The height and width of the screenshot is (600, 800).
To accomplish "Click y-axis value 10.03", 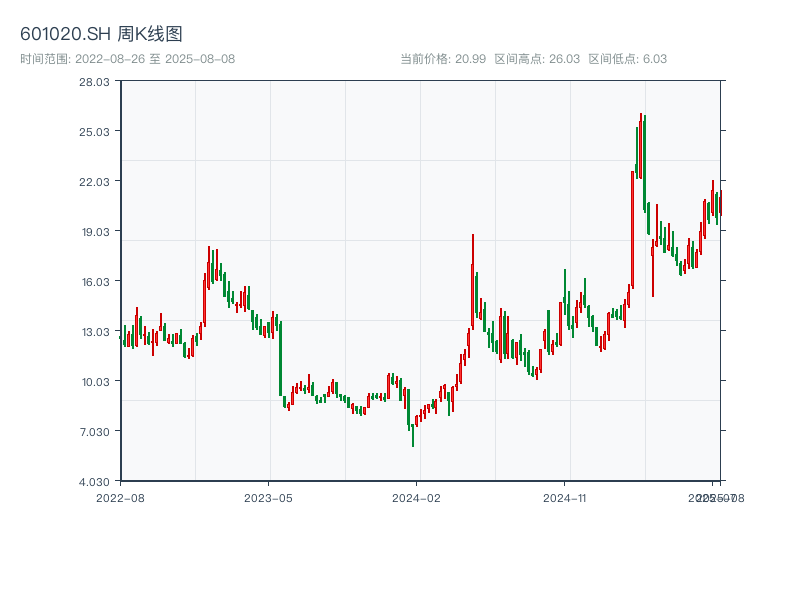I will [95, 382].
